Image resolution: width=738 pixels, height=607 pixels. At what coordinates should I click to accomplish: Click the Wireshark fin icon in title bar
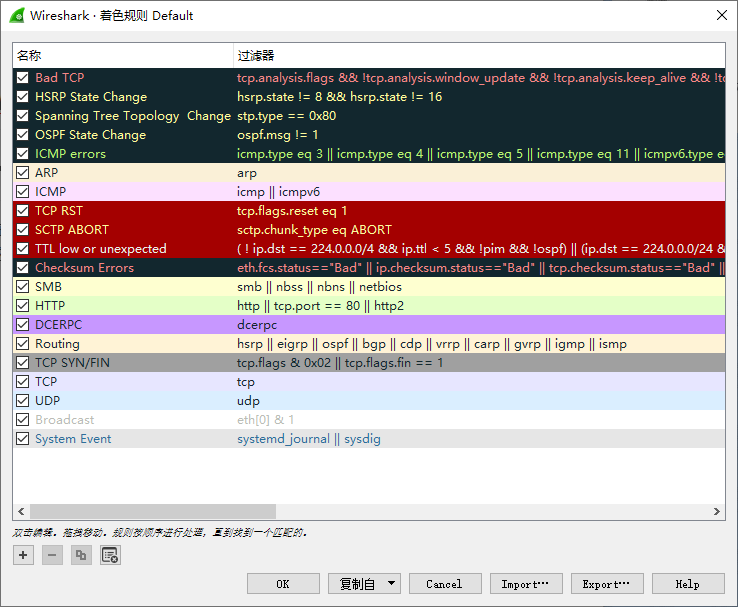click(15, 15)
